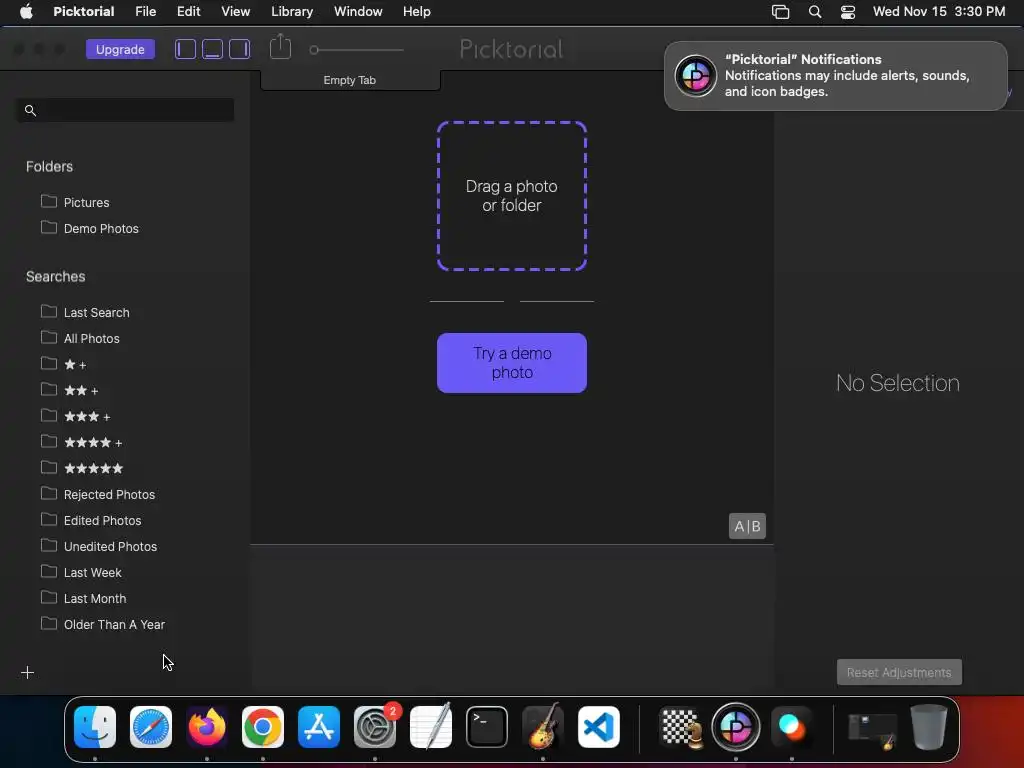Toggle the bottom filmstrip panel icon
The width and height of the screenshot is (1024, 768).
point(212,50)
